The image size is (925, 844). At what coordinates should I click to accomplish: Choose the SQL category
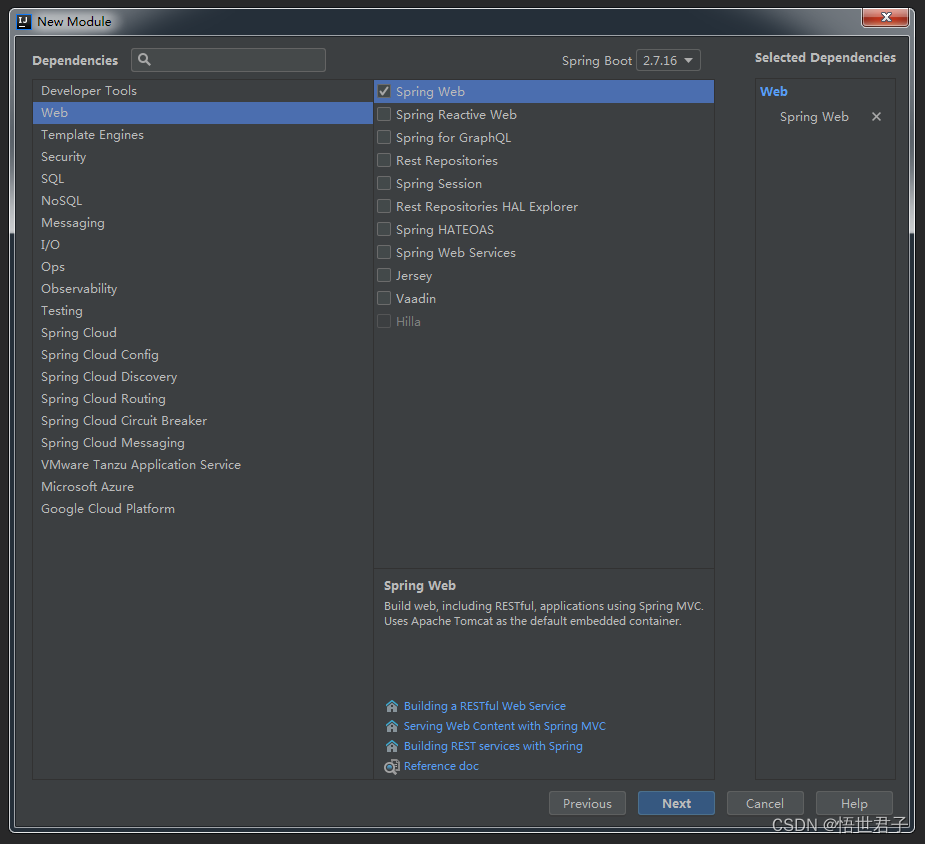pyautogui.click(x=203, y=179)
